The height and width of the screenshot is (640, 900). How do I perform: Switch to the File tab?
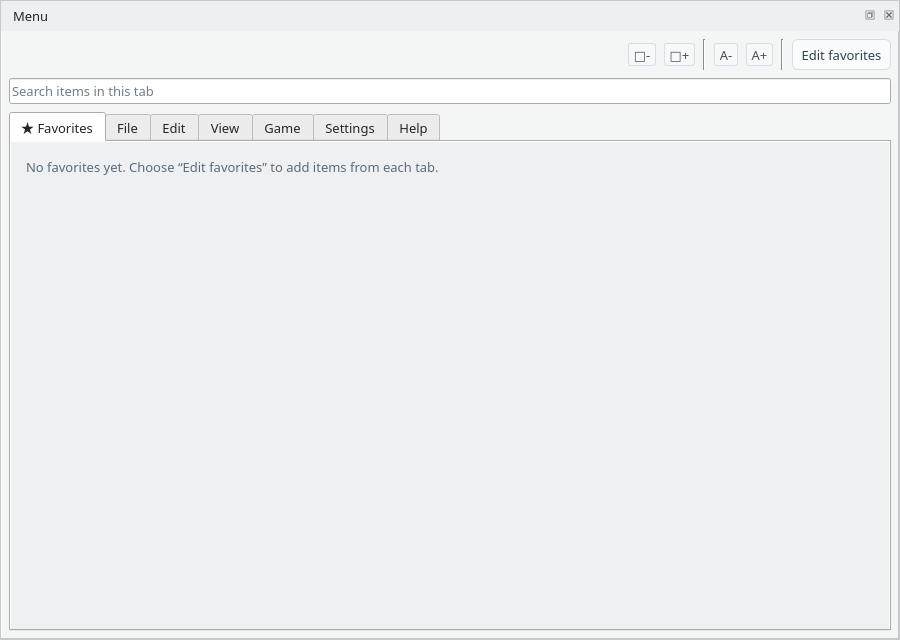[x=127, y=128]
